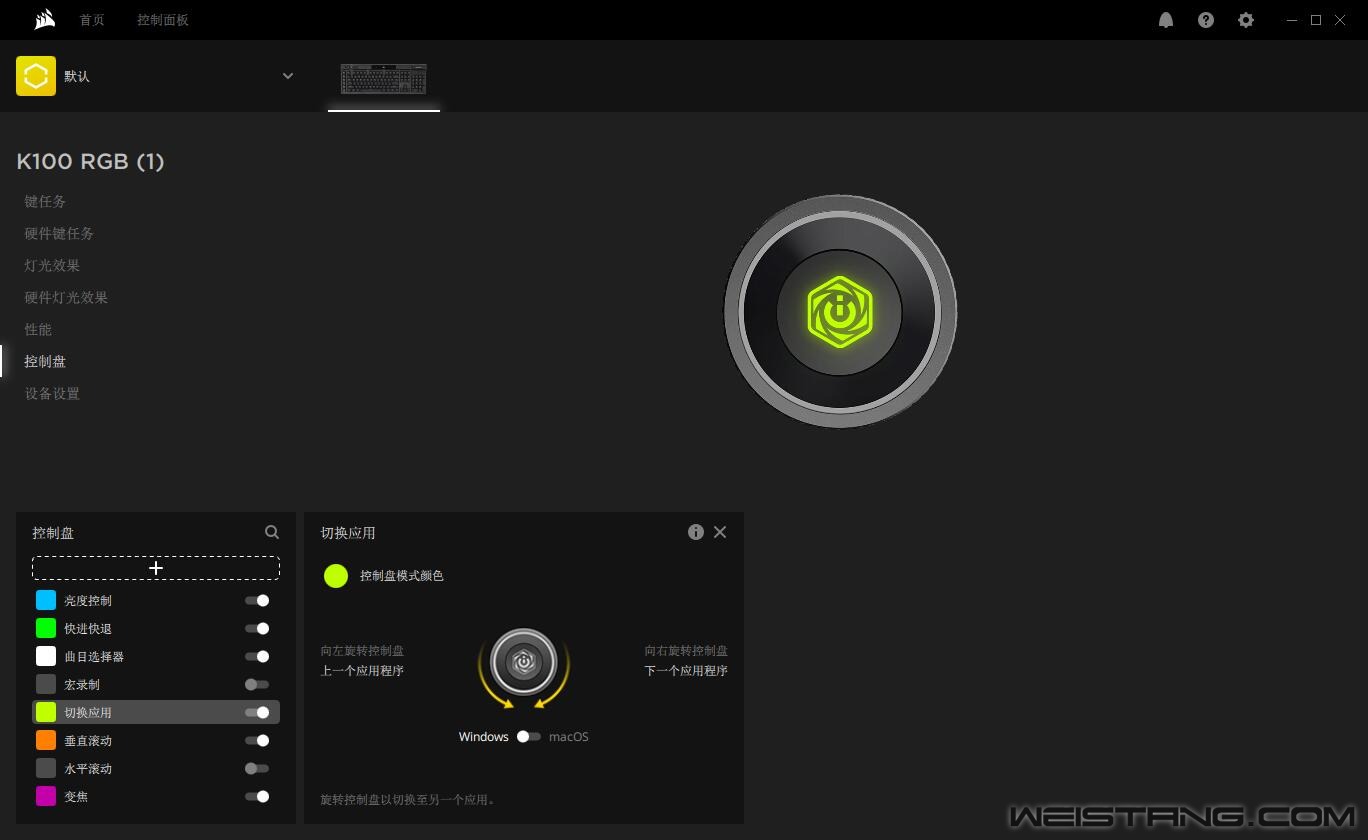Switch the Windows/macOS toggle
The width and height of the screenshot is (1368, 840).
[529, 737]
